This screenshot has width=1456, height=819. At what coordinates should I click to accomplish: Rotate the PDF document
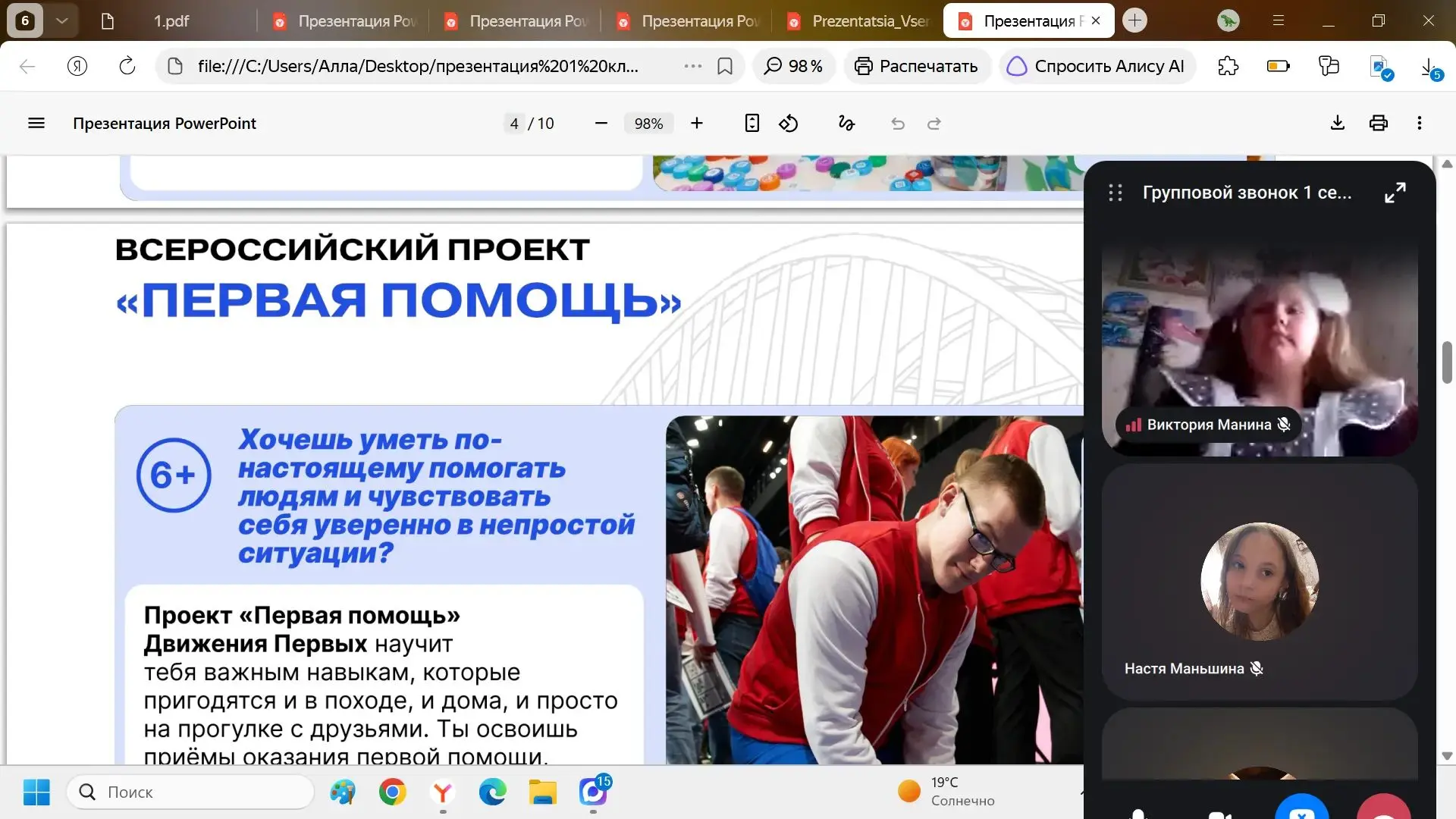click(789, 124)
